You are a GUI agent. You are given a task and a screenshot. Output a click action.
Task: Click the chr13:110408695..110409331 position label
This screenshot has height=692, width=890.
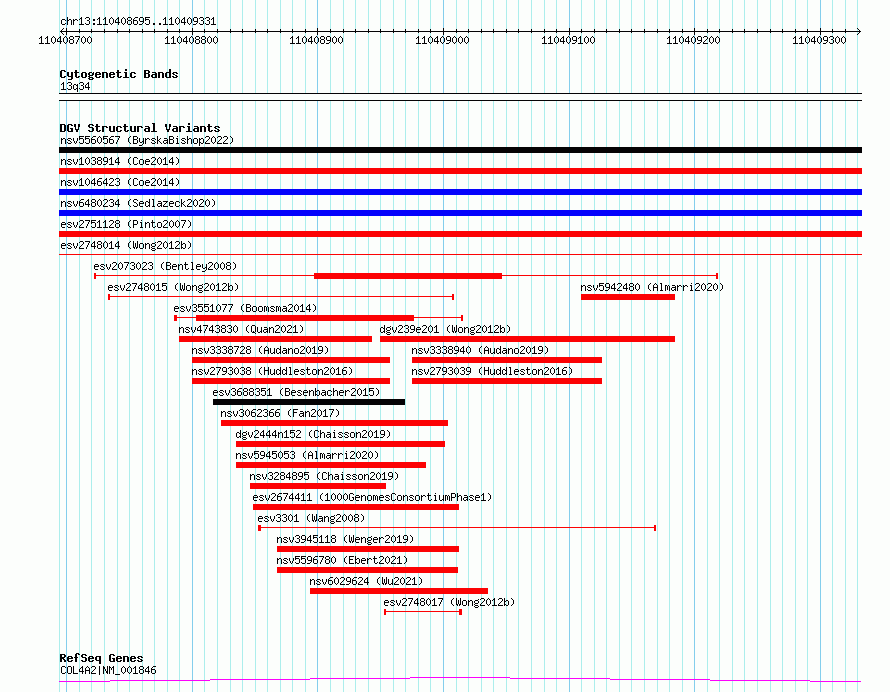tap(138, 22)
